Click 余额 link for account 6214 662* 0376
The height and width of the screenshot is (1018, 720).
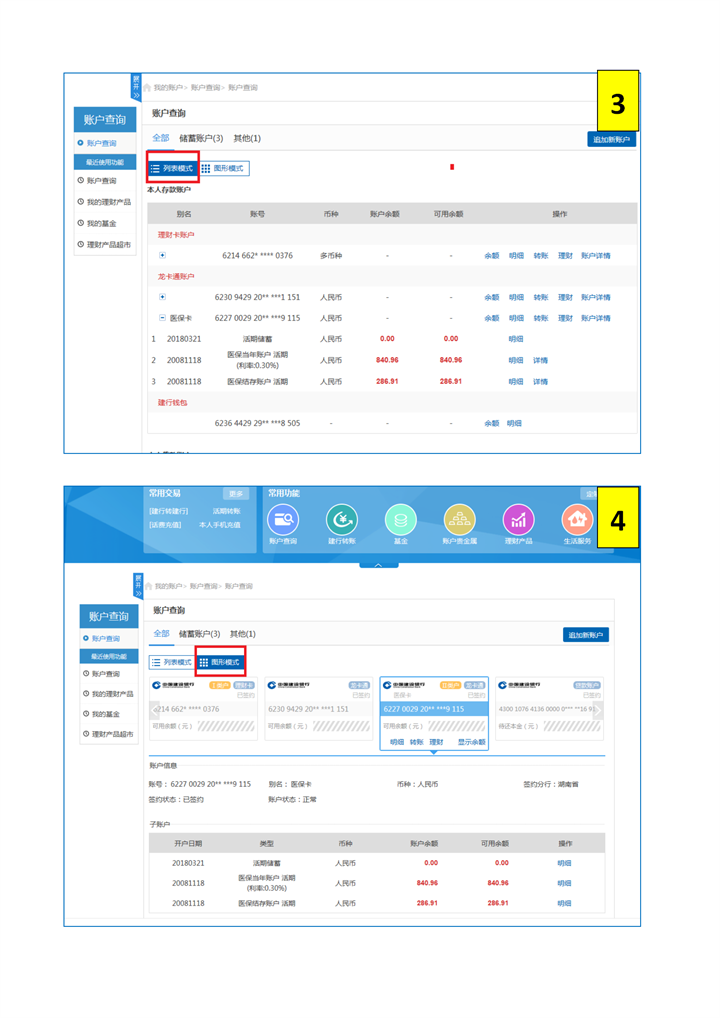(x=491, y=256)
